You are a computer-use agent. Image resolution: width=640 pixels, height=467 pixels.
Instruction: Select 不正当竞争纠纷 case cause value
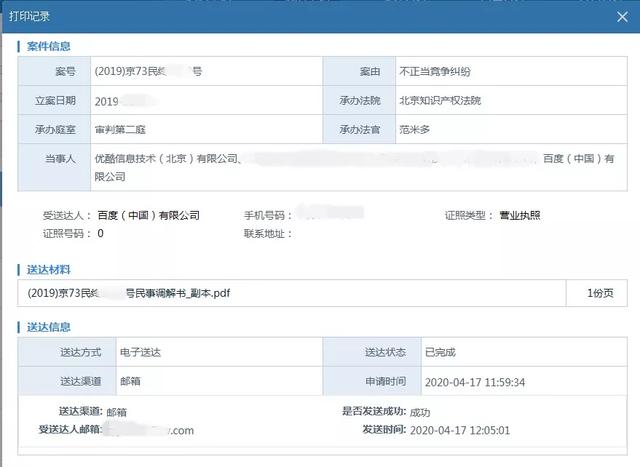point(435,71)
